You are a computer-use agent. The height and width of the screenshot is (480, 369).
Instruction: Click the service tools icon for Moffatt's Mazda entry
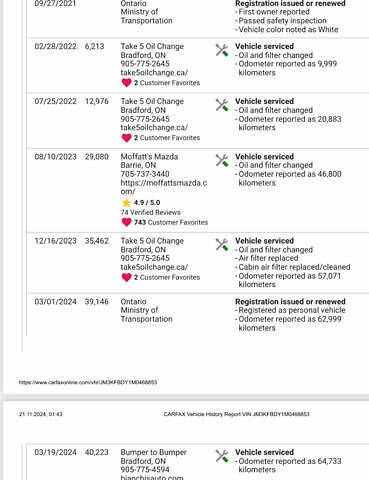222,160
